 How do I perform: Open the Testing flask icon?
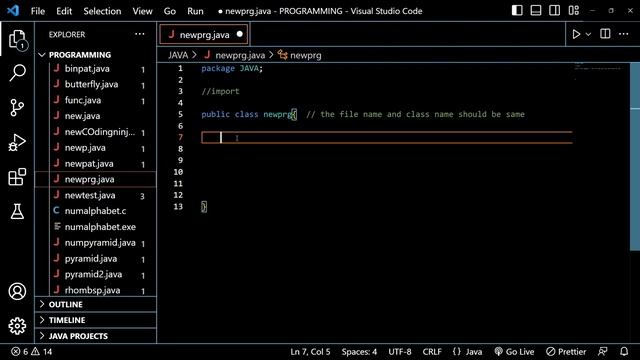point(17,211)
